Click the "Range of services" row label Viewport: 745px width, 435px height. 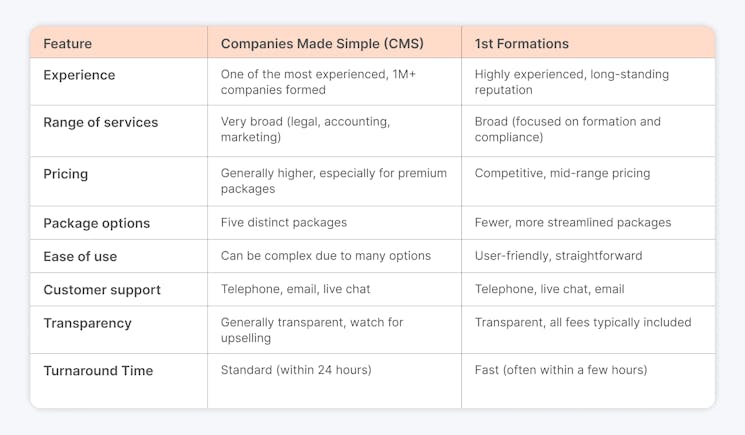tap(101, 122)
